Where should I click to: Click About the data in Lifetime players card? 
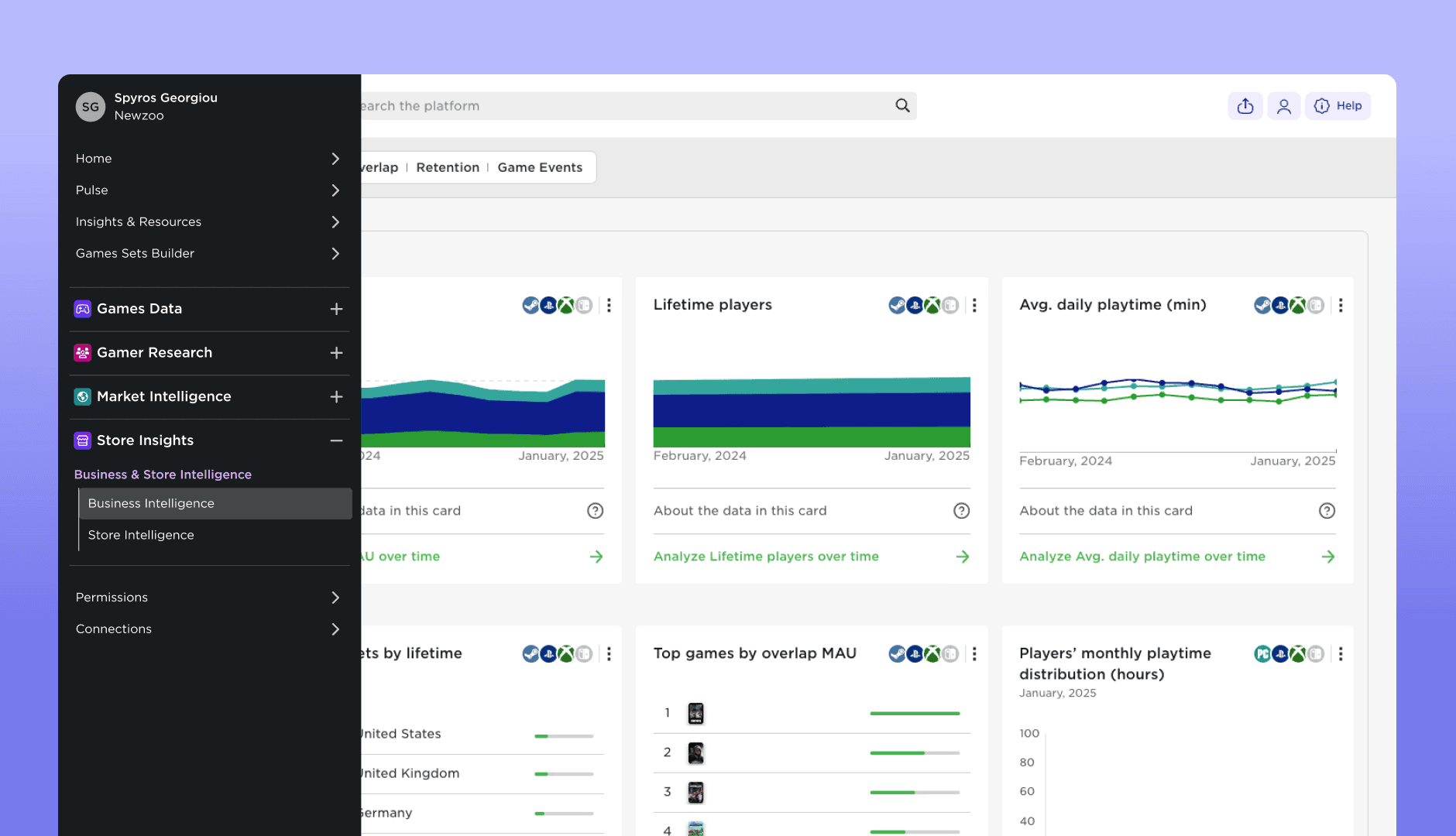pyautogui.click(x=740, y=511)
